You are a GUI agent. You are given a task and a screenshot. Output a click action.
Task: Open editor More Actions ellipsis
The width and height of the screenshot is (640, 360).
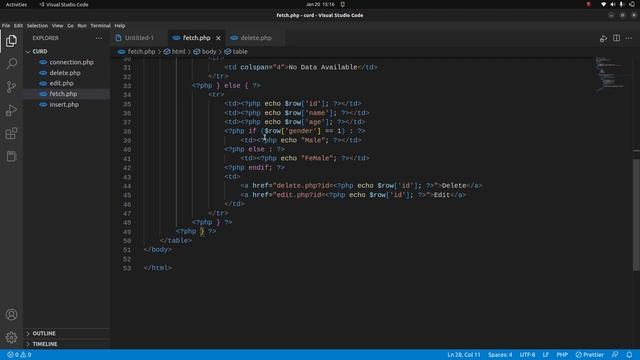(629, 38)
